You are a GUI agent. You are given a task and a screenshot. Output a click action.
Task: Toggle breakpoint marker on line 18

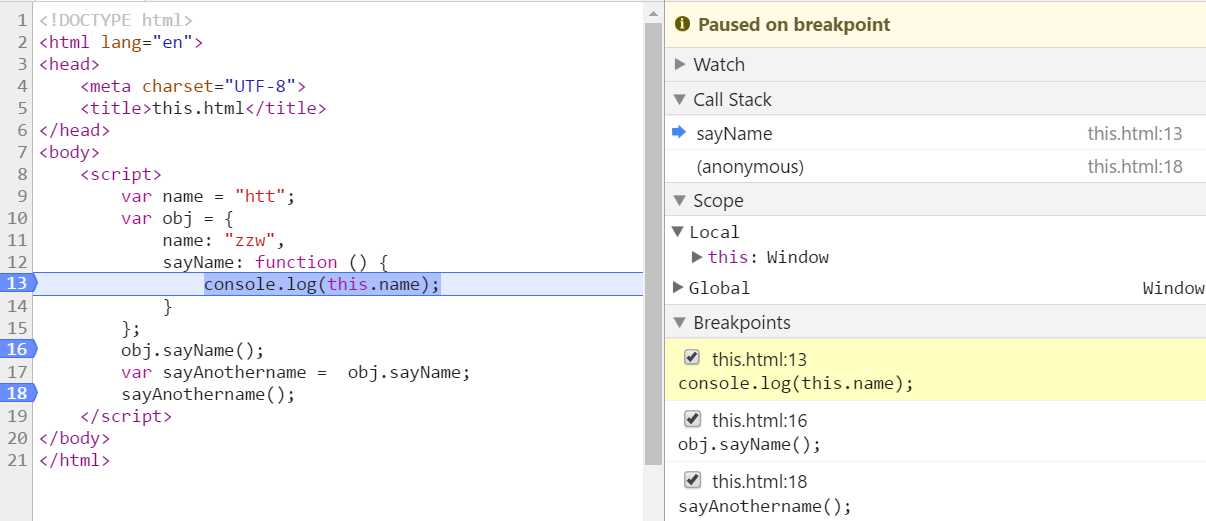[x=18, y=393]
